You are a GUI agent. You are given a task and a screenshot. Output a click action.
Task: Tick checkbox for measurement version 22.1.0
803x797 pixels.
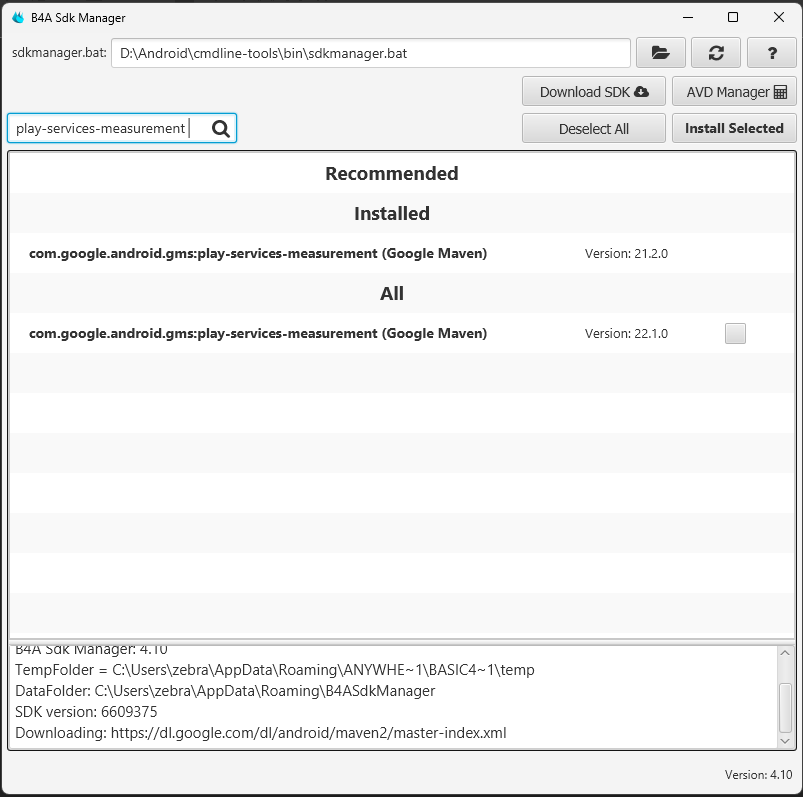[x=735, y=333]
